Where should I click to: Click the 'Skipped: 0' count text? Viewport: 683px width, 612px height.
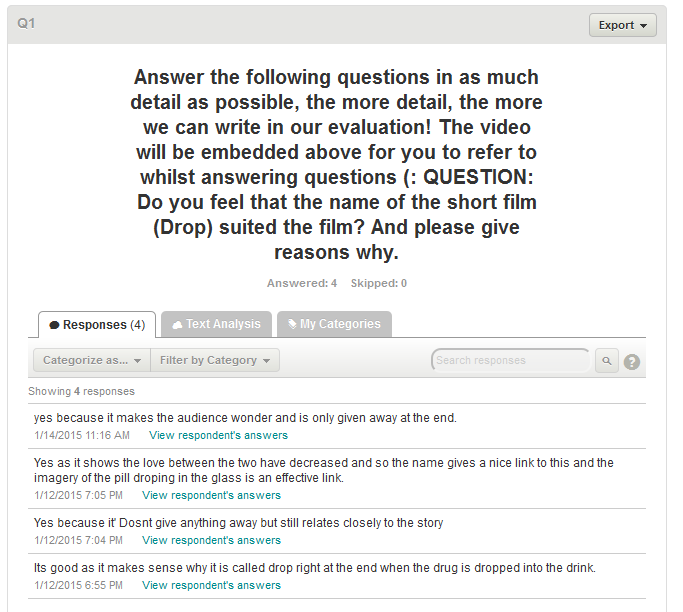[379, 283]
